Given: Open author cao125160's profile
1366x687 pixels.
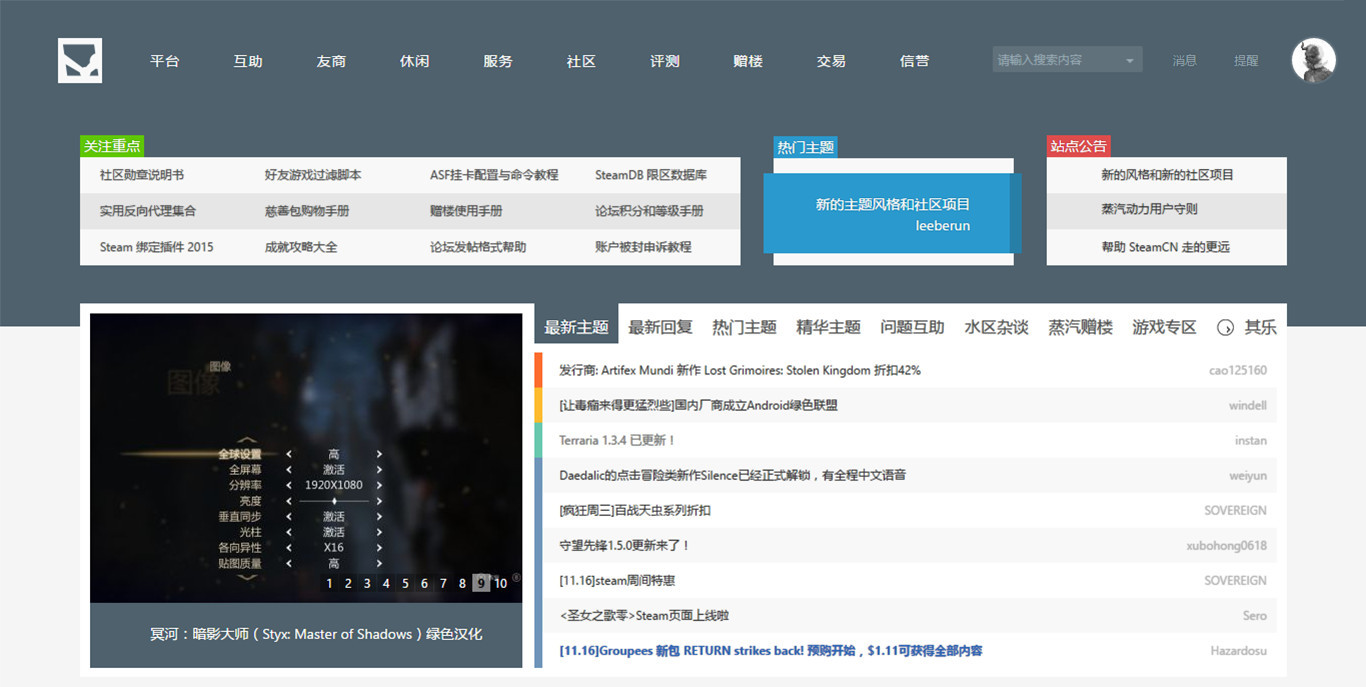Looking at the screenshot, I should 1237,370.
